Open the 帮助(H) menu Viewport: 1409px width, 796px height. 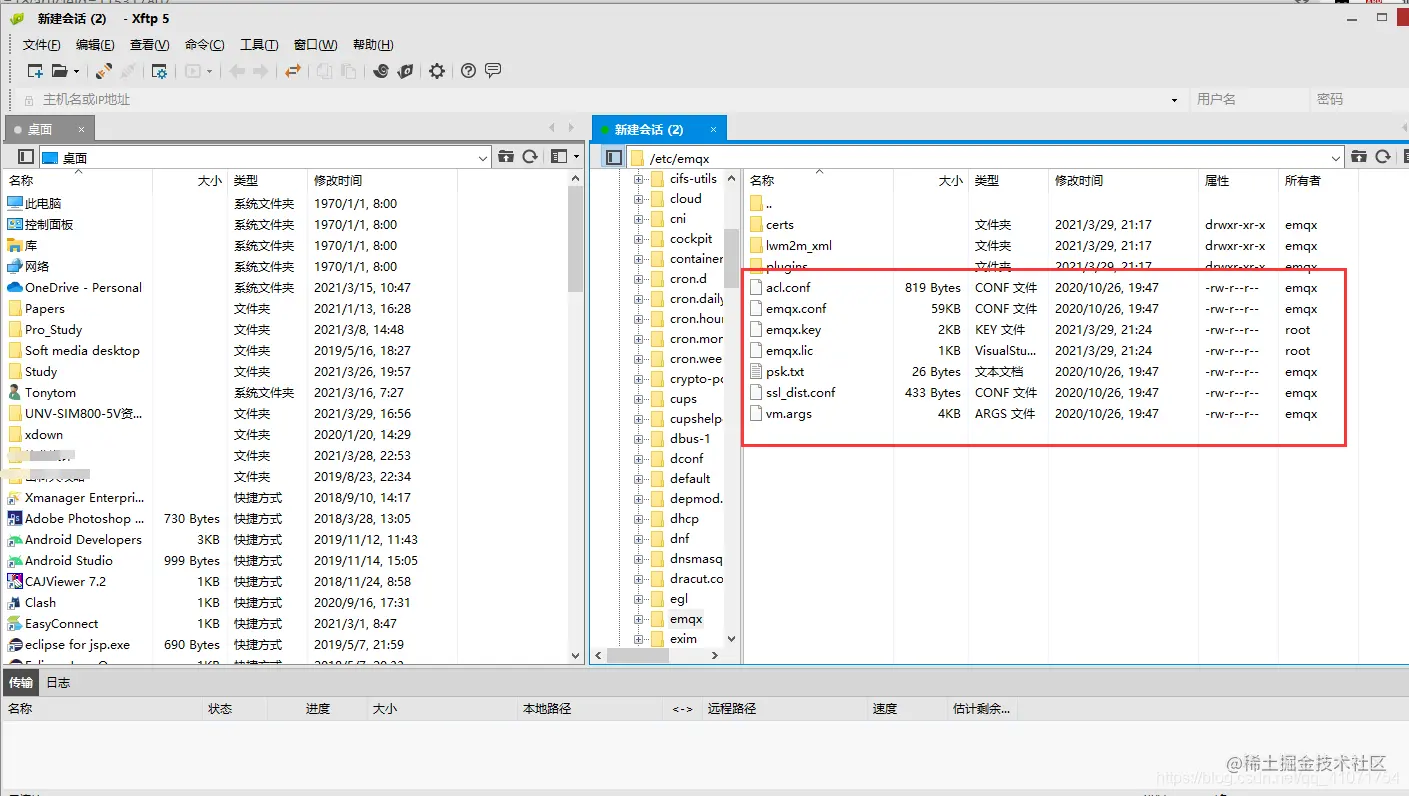(x=373, y=45)
